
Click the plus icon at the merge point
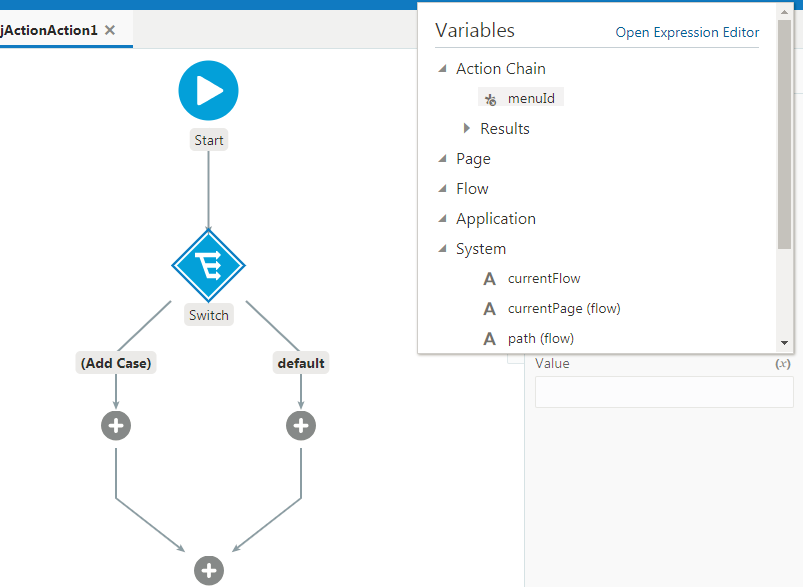(x=208, y=570)
